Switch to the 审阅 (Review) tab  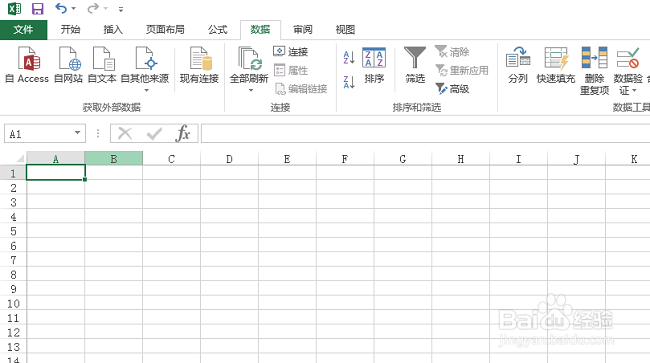point(303,29)
